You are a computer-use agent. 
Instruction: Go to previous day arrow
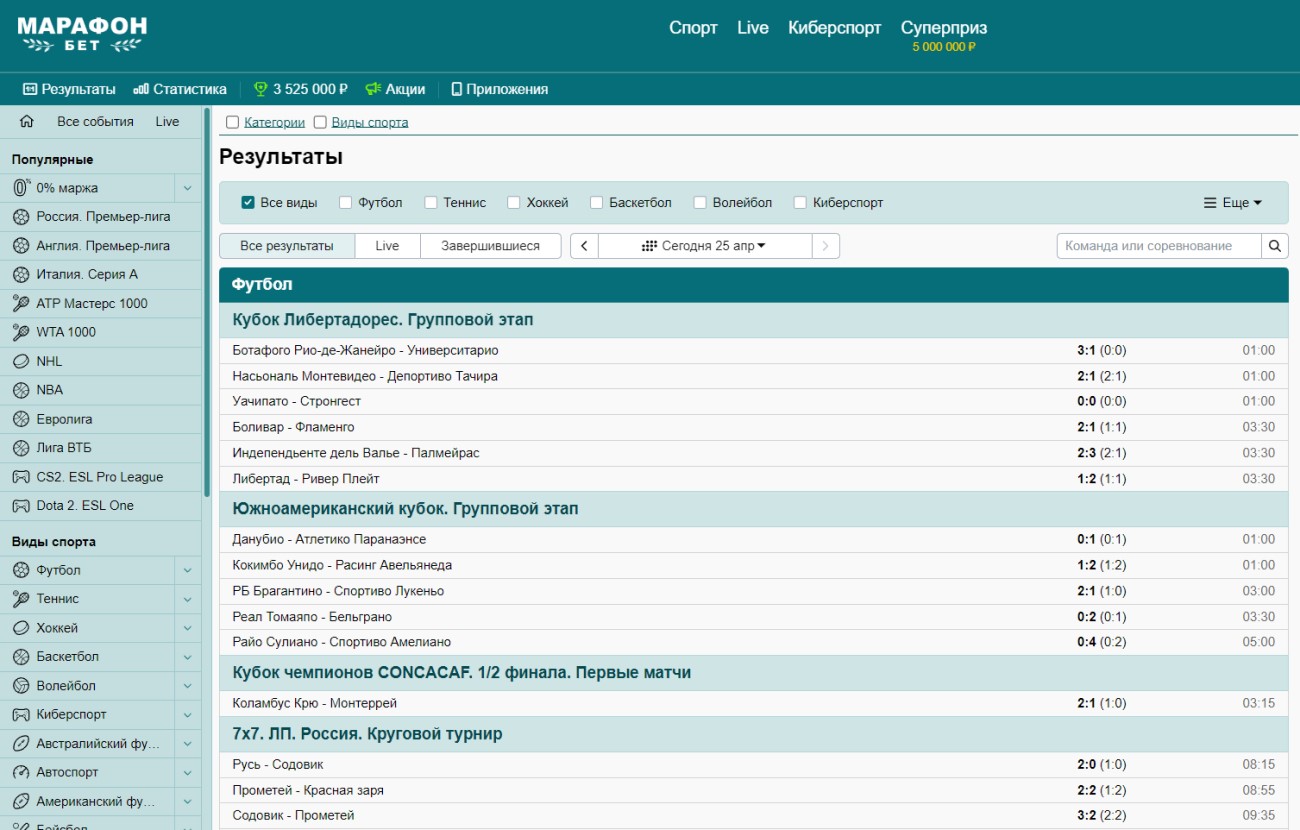click(x=584, y=246)
